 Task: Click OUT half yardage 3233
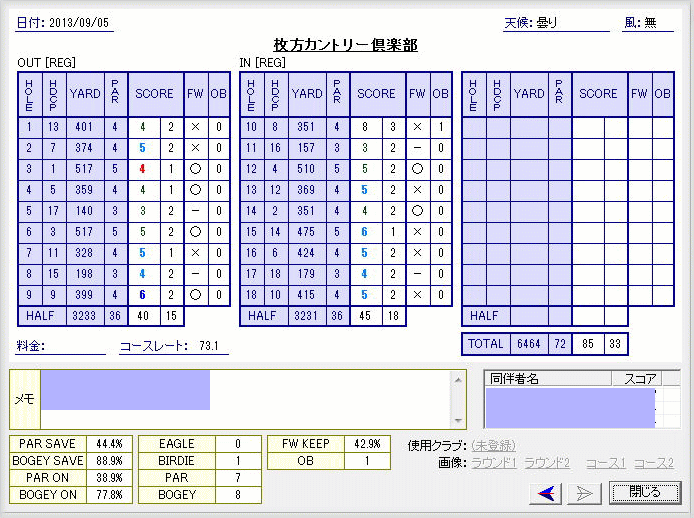(x=84, y=316)
